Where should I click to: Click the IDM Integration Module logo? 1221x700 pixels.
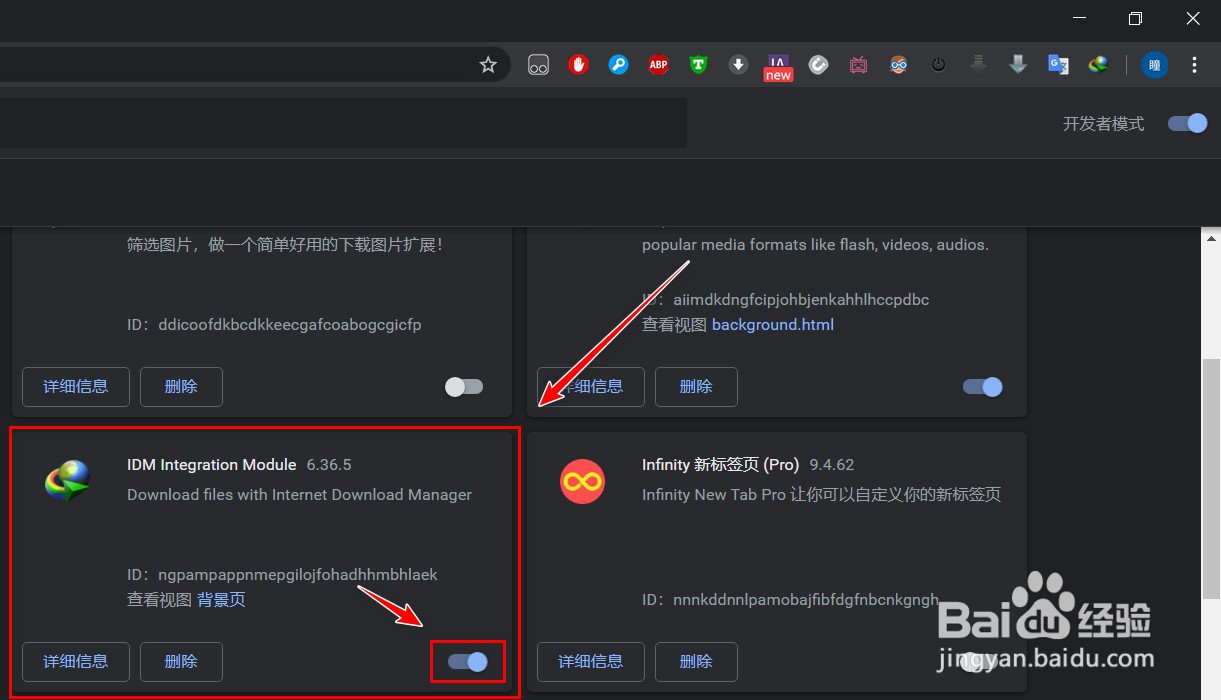[x=68, y=481]
